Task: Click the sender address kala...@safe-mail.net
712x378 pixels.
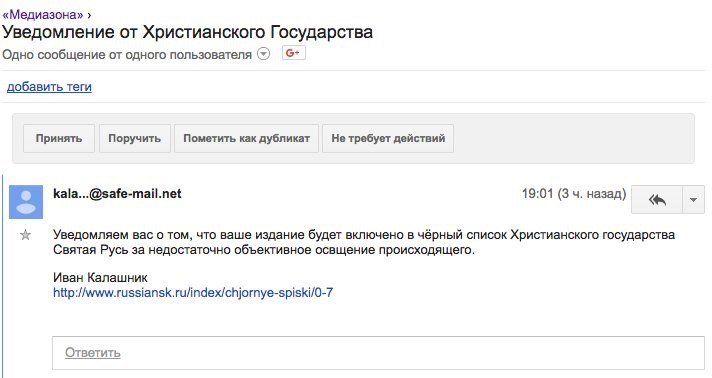Action: coord(117,194)
